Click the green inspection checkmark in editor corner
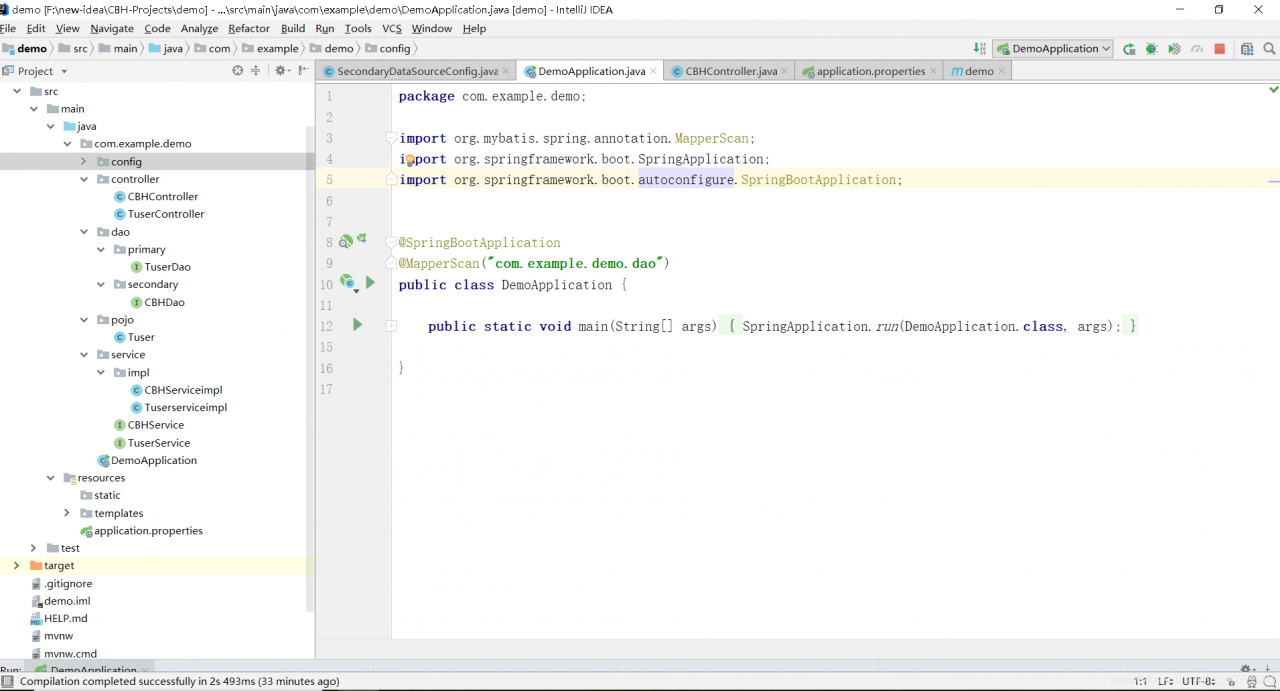Screen dimensions: 1280x691 click(x=1274, y=90)
